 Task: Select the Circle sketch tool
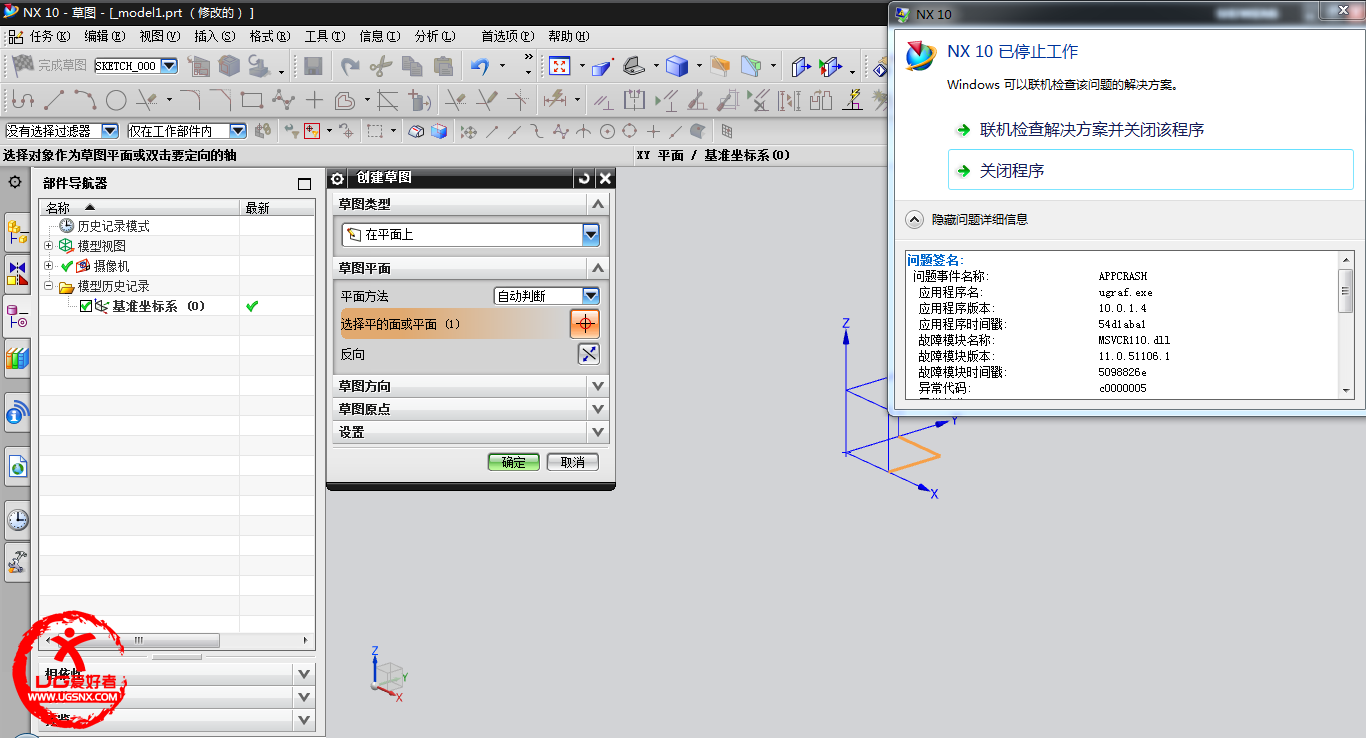pos(116,100)
